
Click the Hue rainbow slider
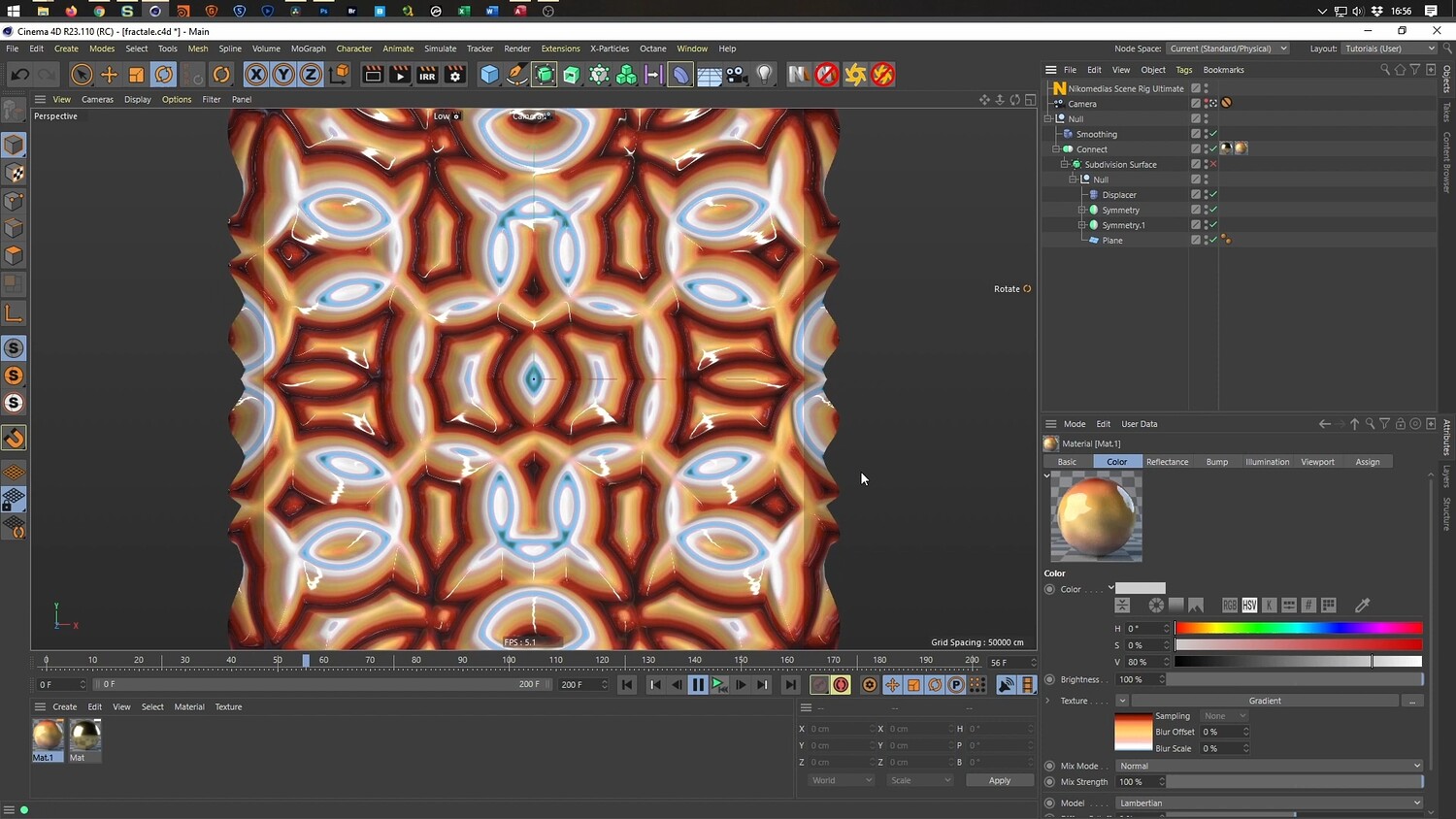1299,629
